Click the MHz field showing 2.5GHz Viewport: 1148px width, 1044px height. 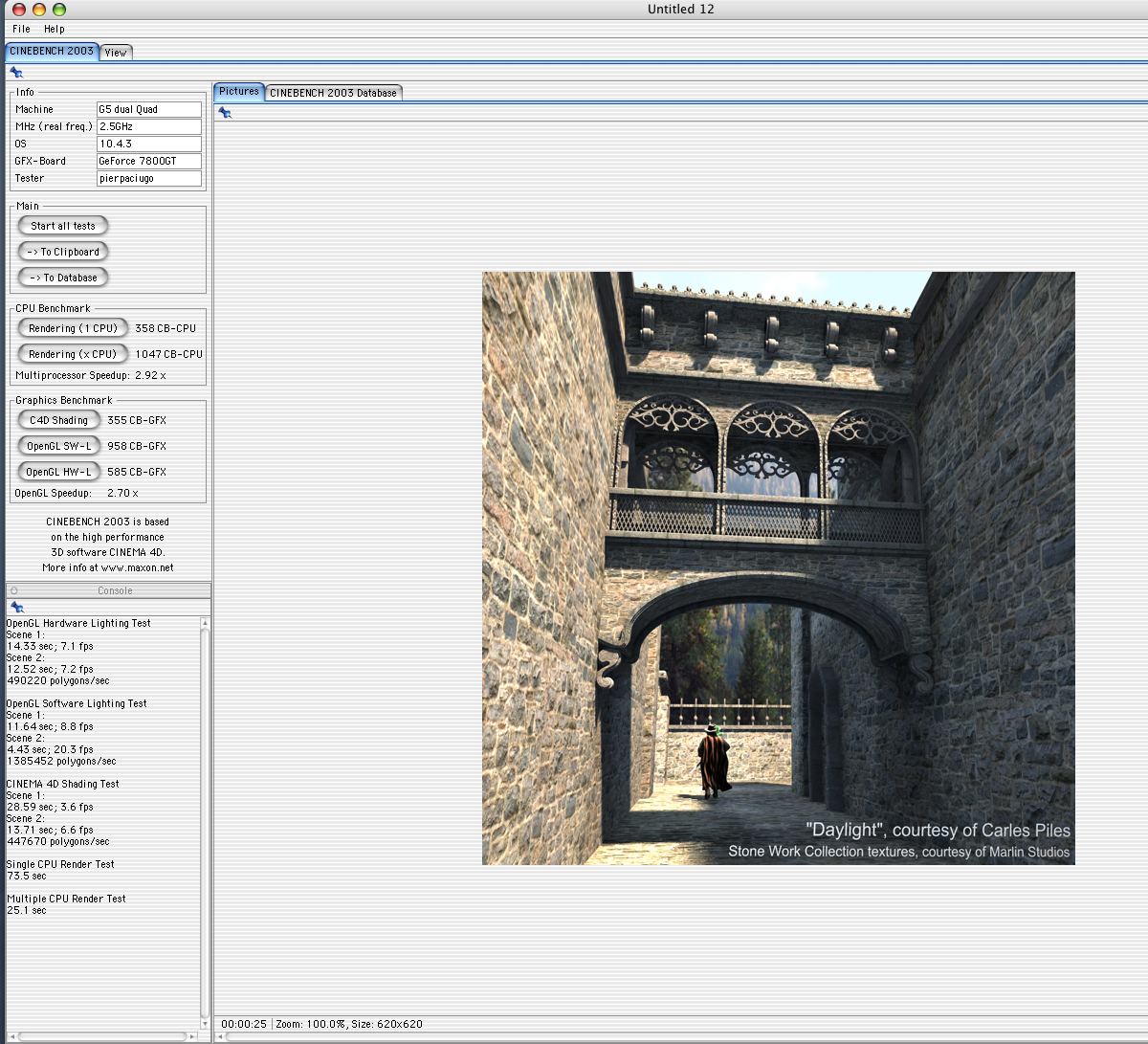tap(149, 126)
